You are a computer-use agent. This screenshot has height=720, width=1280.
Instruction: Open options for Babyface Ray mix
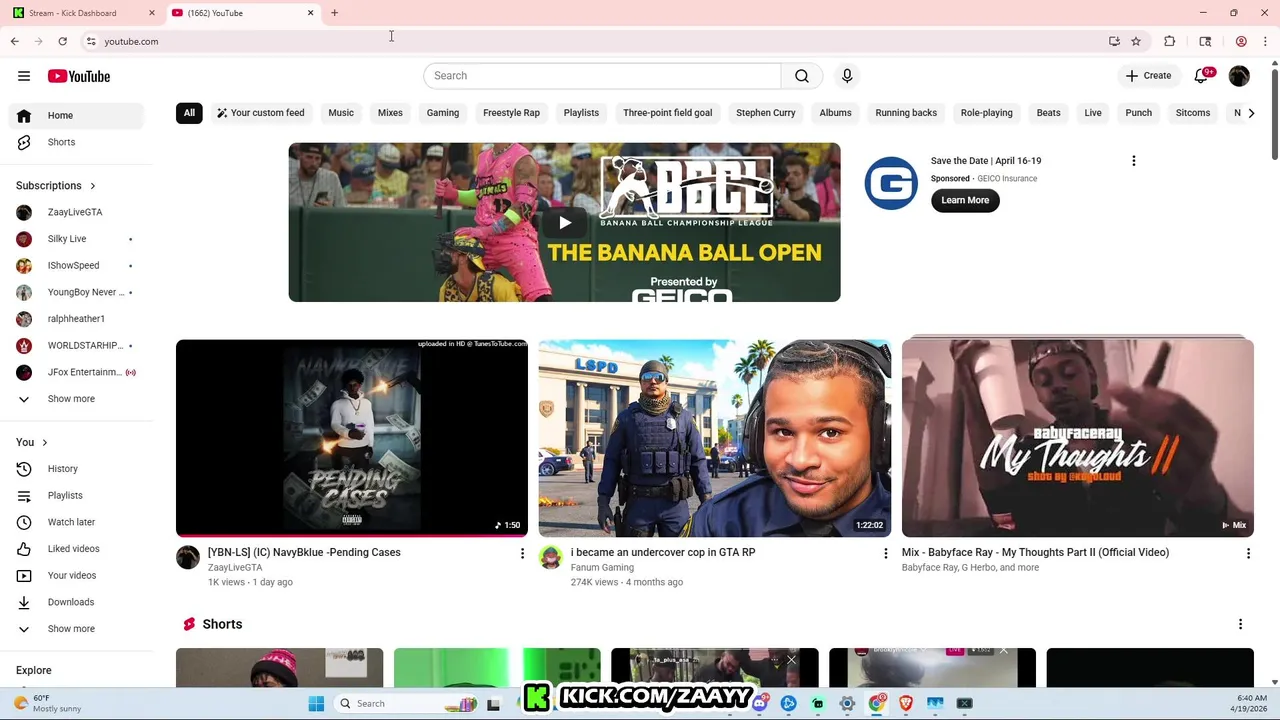pyautogui.click(x=1248, y=553)
